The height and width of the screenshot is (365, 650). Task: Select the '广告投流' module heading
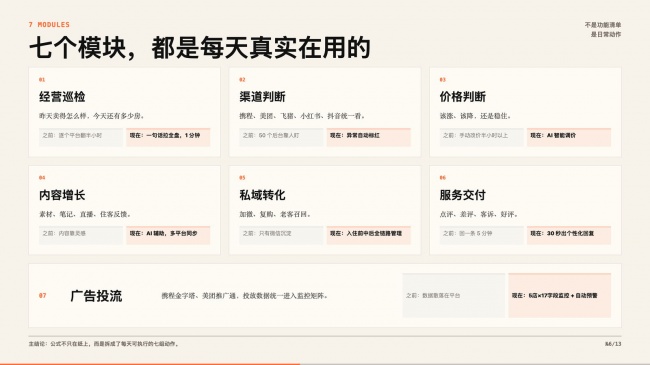click(96, 296)
